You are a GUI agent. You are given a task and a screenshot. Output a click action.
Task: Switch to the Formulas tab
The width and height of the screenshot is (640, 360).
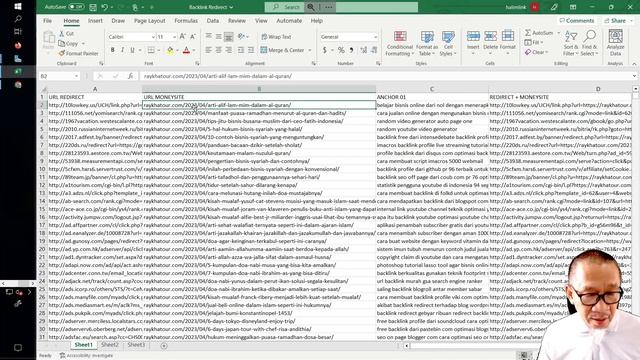coord(186,20)
